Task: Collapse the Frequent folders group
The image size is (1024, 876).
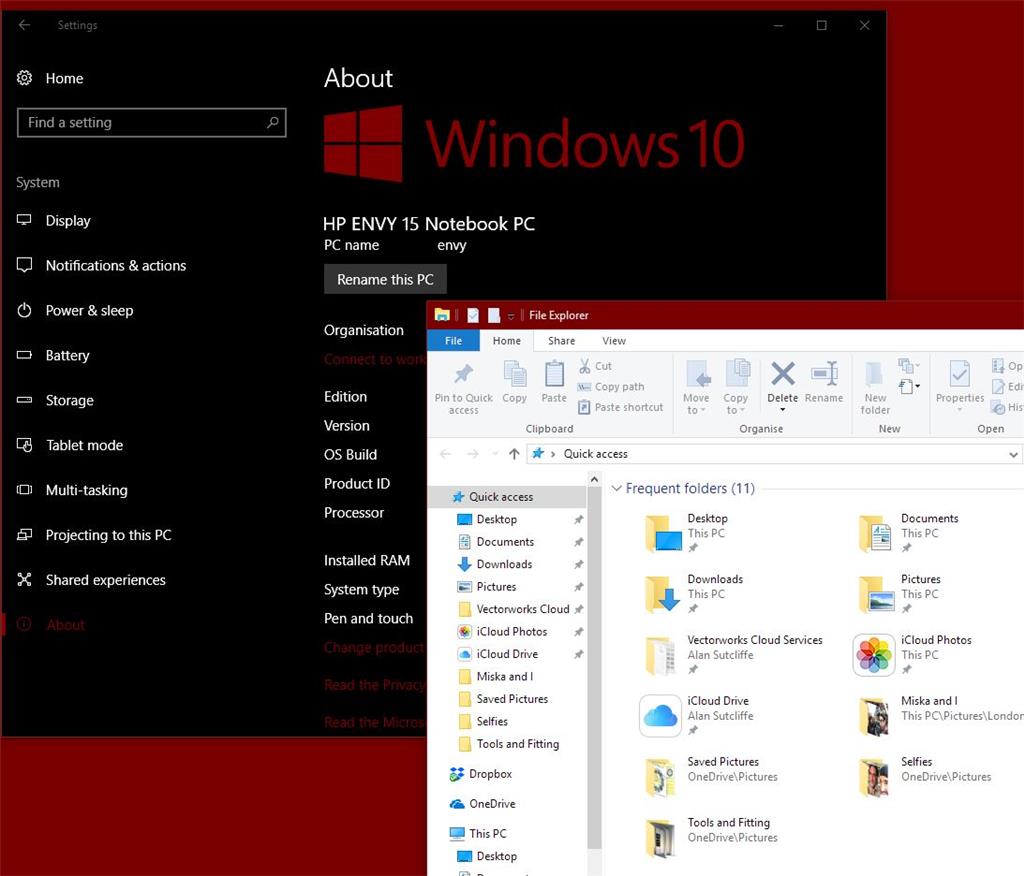Action: click(x=616, y=489)
